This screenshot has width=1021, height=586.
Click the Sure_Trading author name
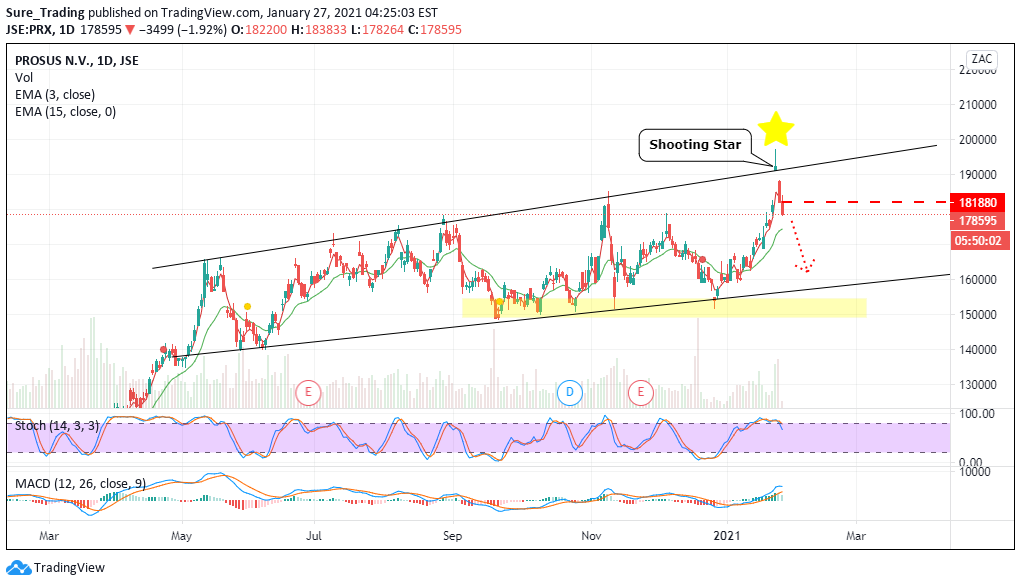pyautogui.click(x=45, y=12)
